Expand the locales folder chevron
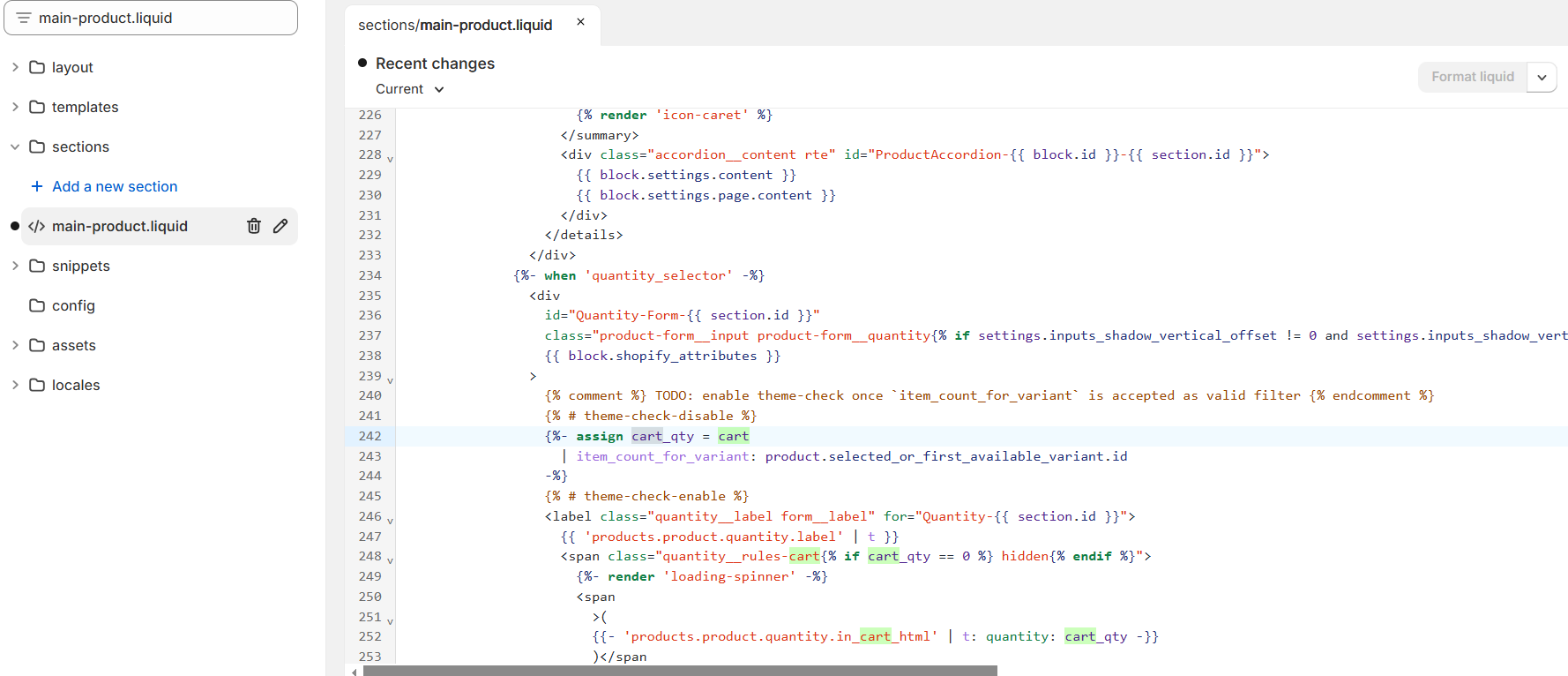 click(15, 385)
